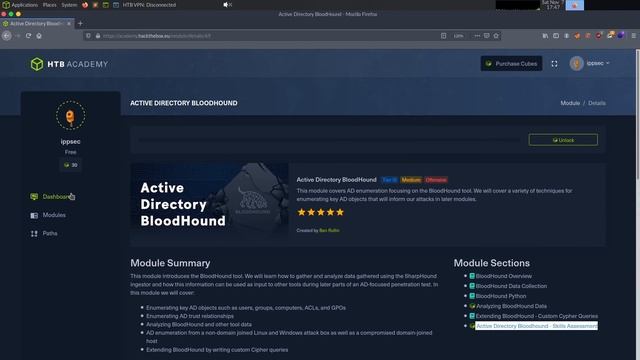Image resolution: width=640 pixels, height=360 pixels.
Task: Click the muted volume icon
Action: 227,5
